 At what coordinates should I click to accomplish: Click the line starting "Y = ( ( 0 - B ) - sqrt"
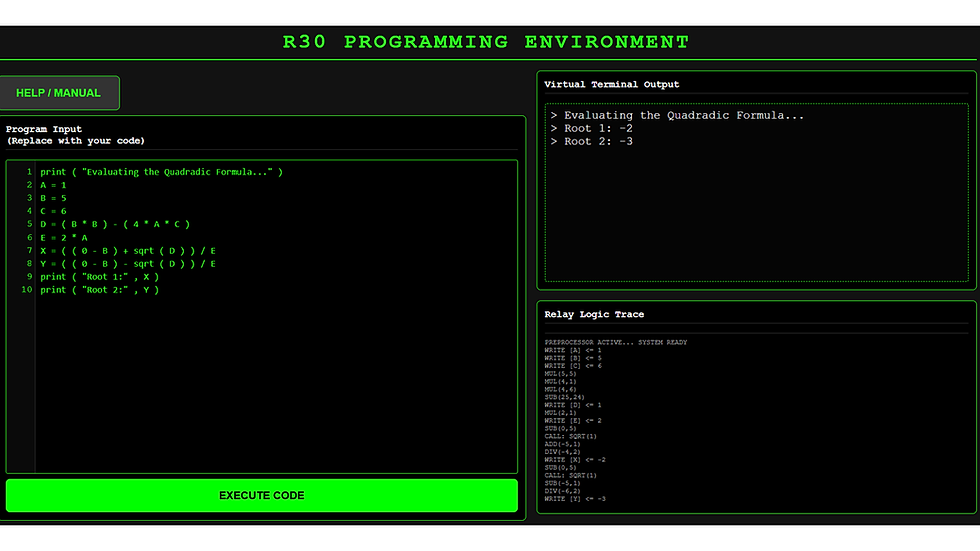coord(128,264)
